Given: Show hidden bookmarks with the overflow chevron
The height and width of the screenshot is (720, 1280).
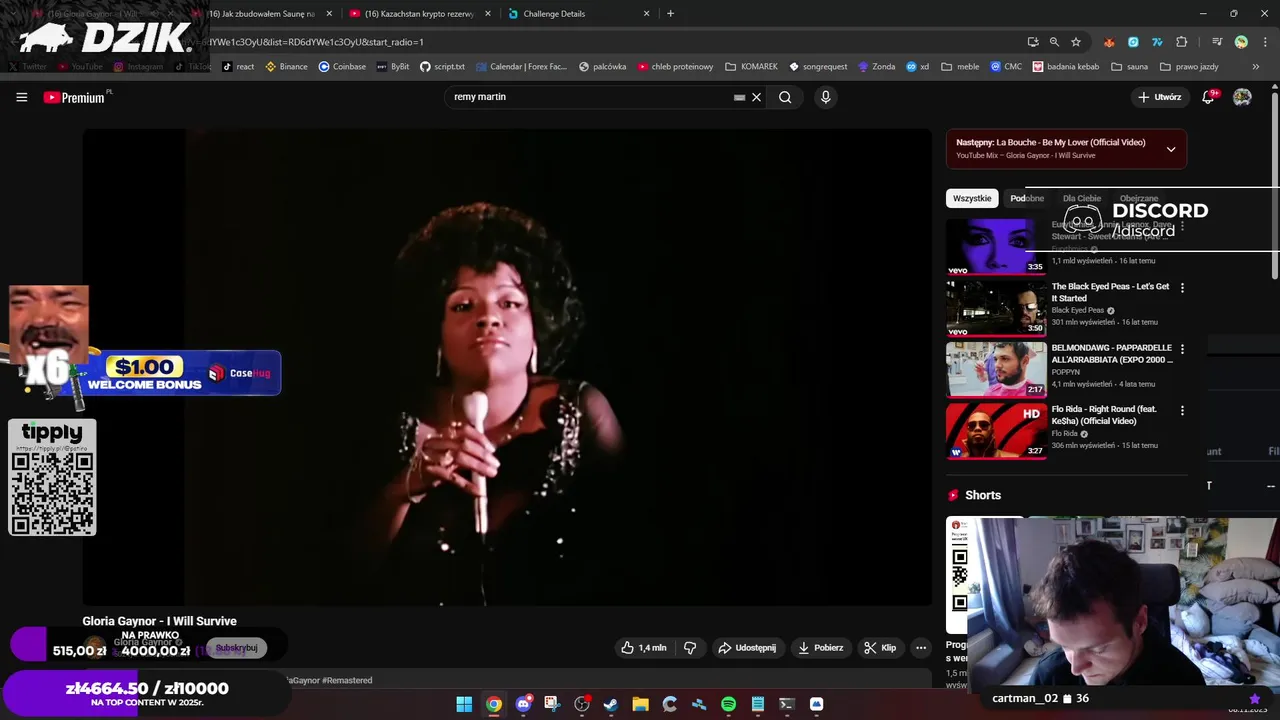Looking at the screenshot, I should (x=1256, y=67).
